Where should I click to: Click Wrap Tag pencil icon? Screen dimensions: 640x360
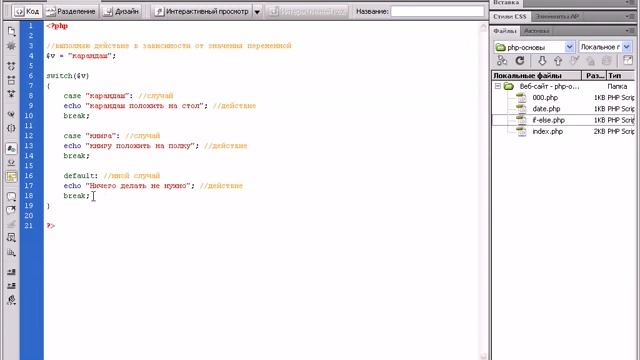[x=11, y=224]
